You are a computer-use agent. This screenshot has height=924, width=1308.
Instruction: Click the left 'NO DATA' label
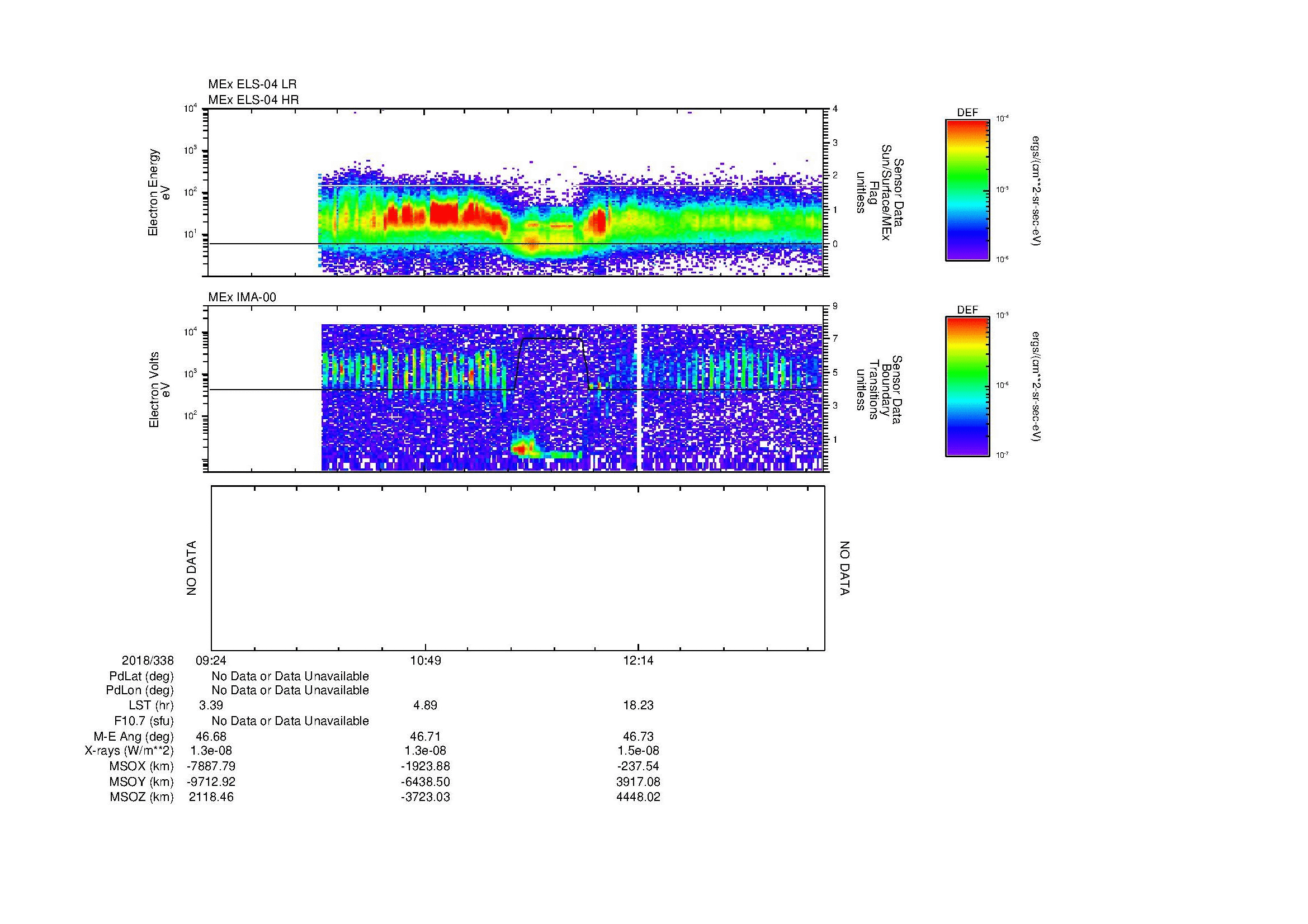click(x=191, y=568)
